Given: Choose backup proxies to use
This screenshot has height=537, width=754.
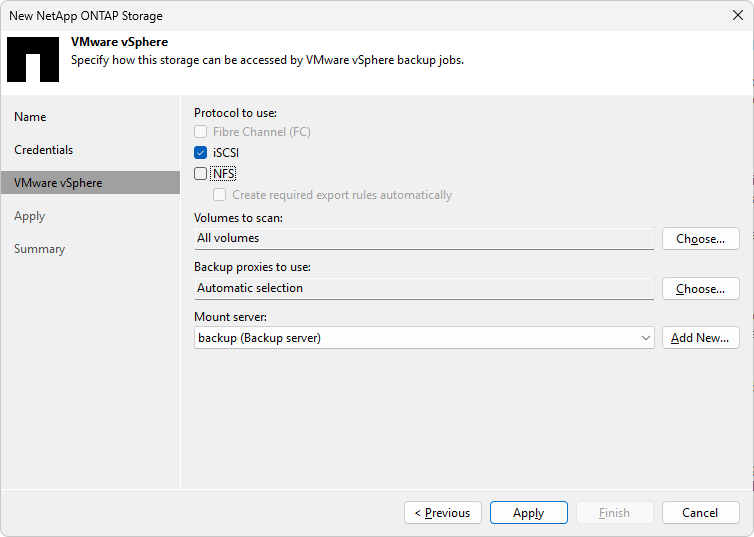Looking at the screenshot, I should click(x=701, y=289).
